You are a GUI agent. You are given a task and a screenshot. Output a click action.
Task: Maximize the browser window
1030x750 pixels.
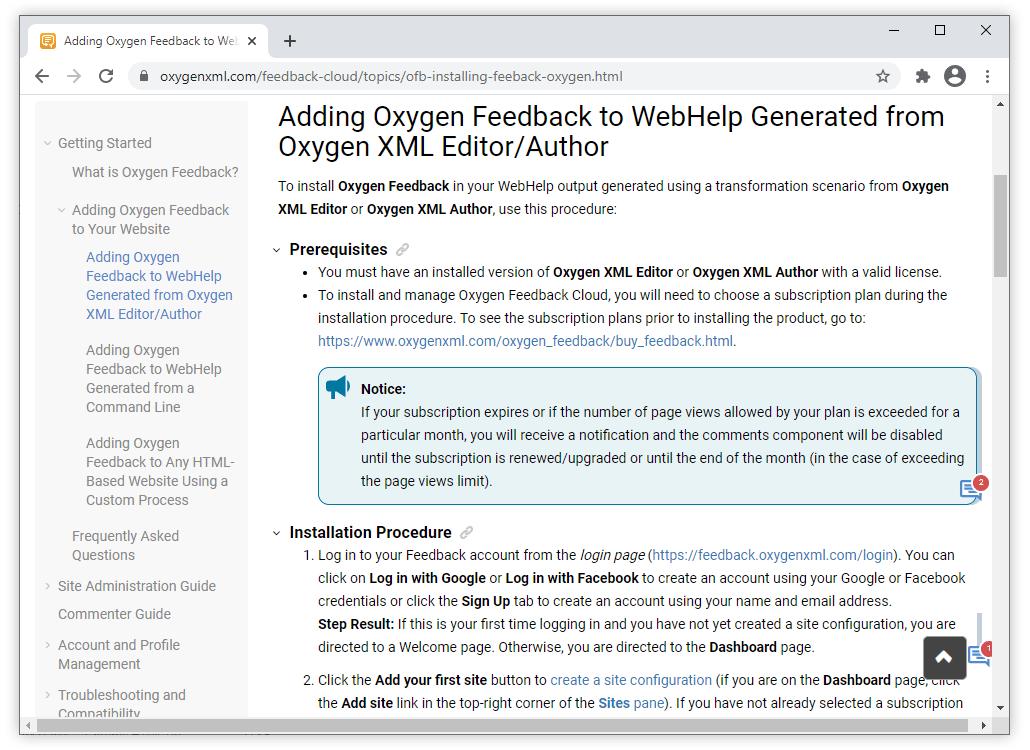pyautogui.click(x=940, y=30)
